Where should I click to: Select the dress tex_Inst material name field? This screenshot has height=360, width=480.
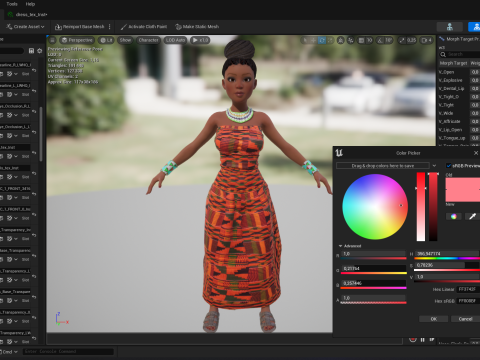pos(15,147)
